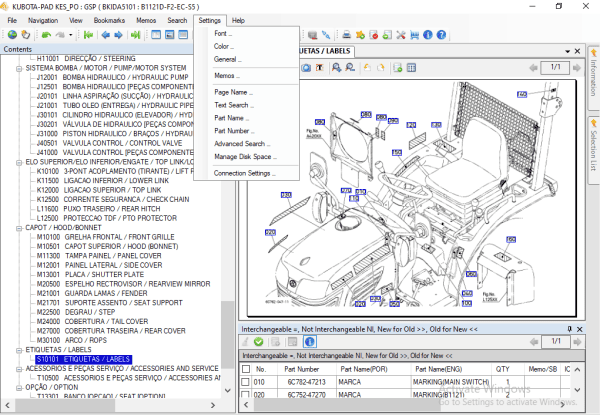Choose Font... from Settings menu
The width and height of the screenshot is (600, 415).
(x=246, y=33)
